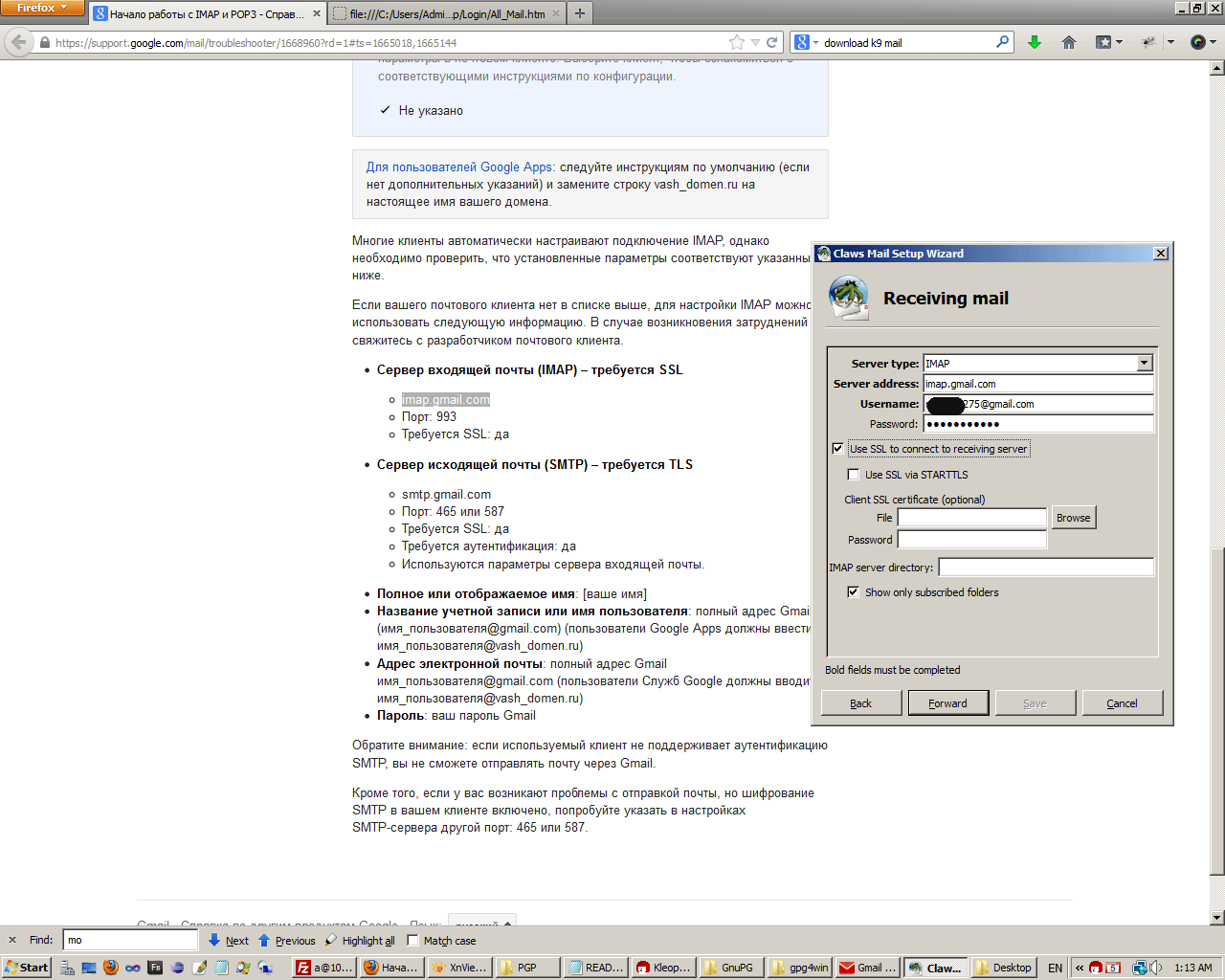Enable Use SSL via STARTTLS checkbox

(854, 474)
